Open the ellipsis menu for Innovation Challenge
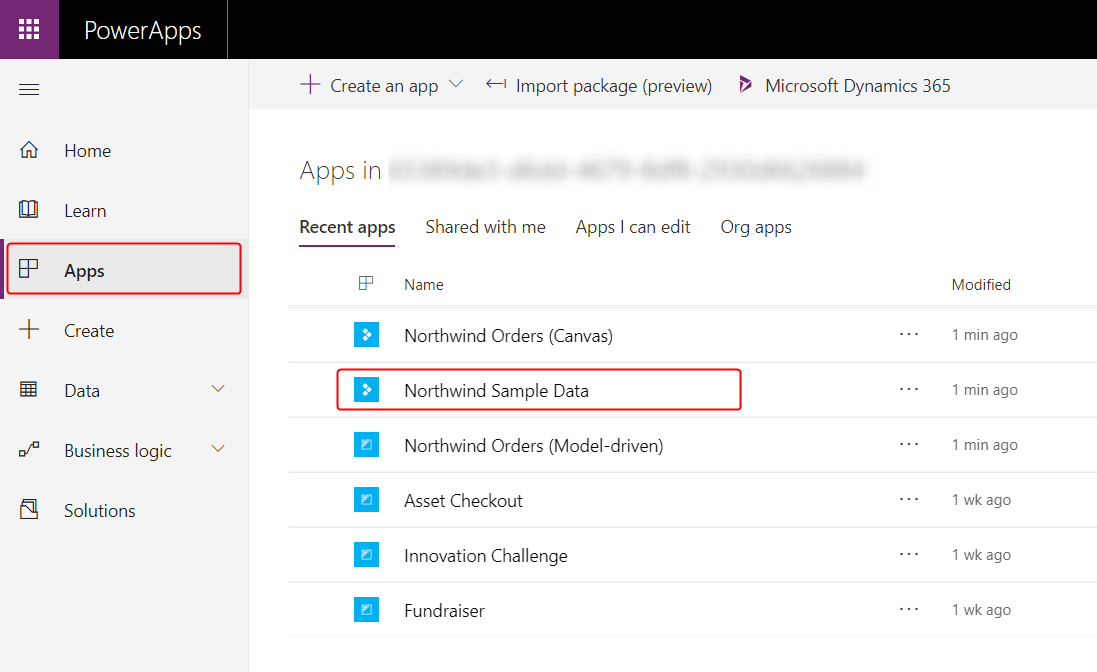 [x=908, y=554]
